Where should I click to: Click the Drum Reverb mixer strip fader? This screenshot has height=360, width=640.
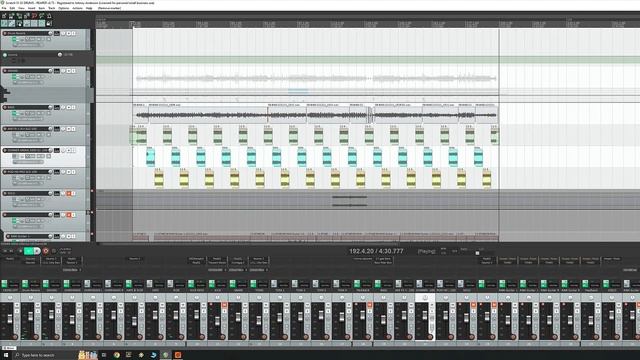coord(31,316)
